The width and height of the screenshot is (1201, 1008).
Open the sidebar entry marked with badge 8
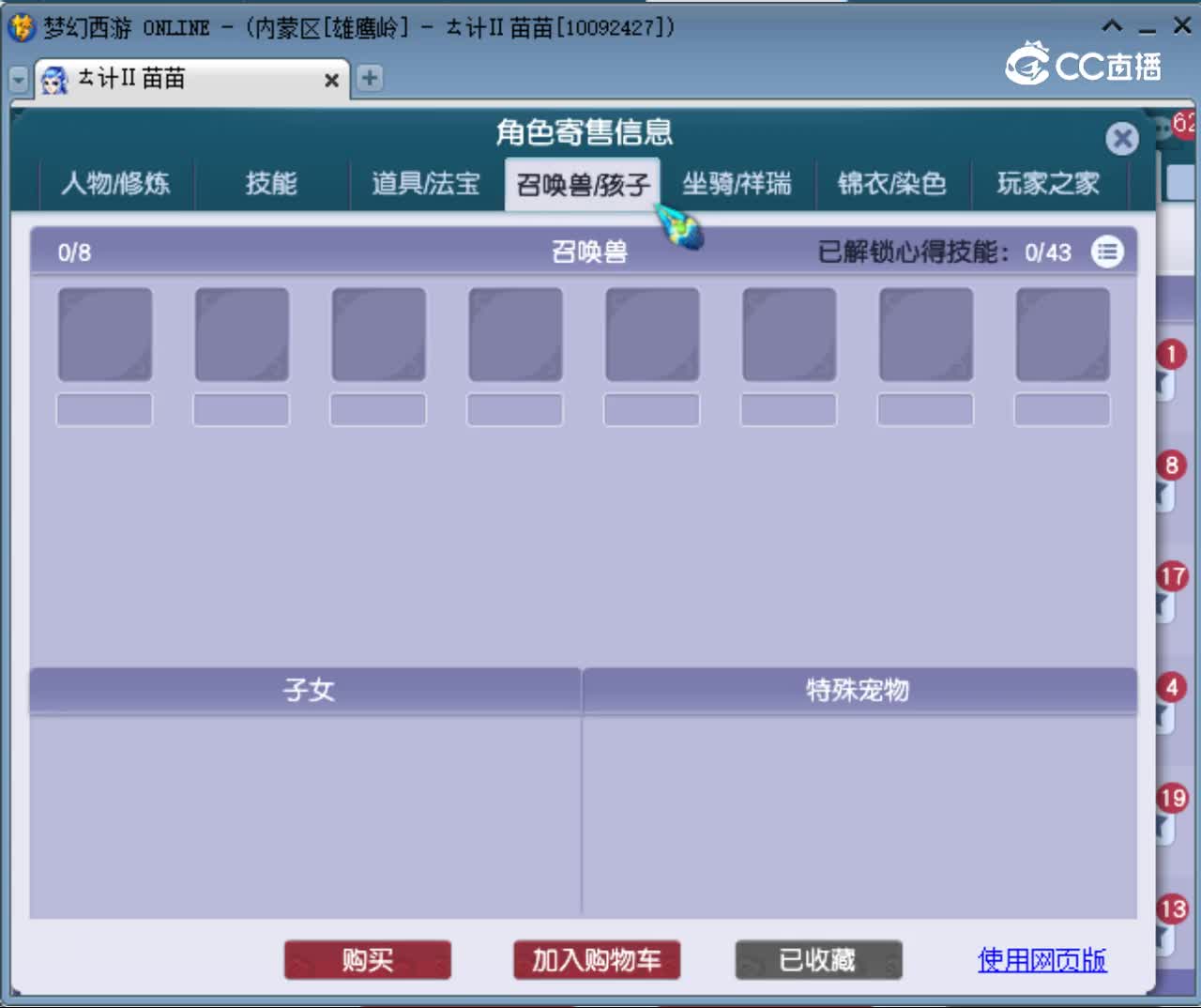[1171, 465]
